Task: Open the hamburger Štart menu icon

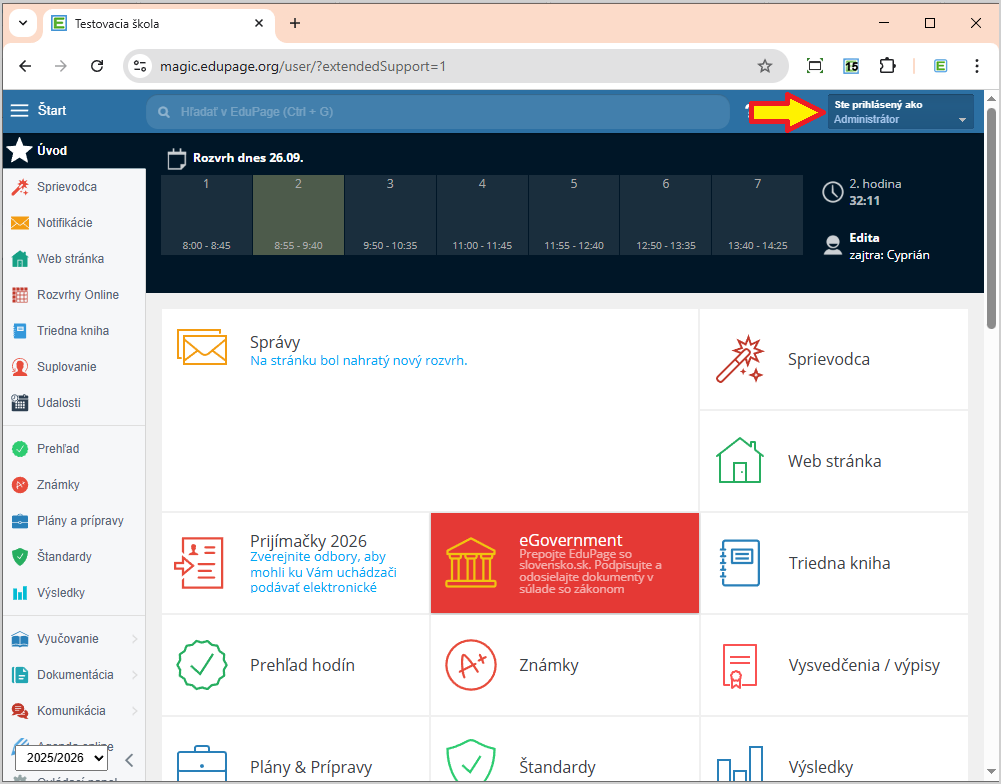Action: click(19, 111)
